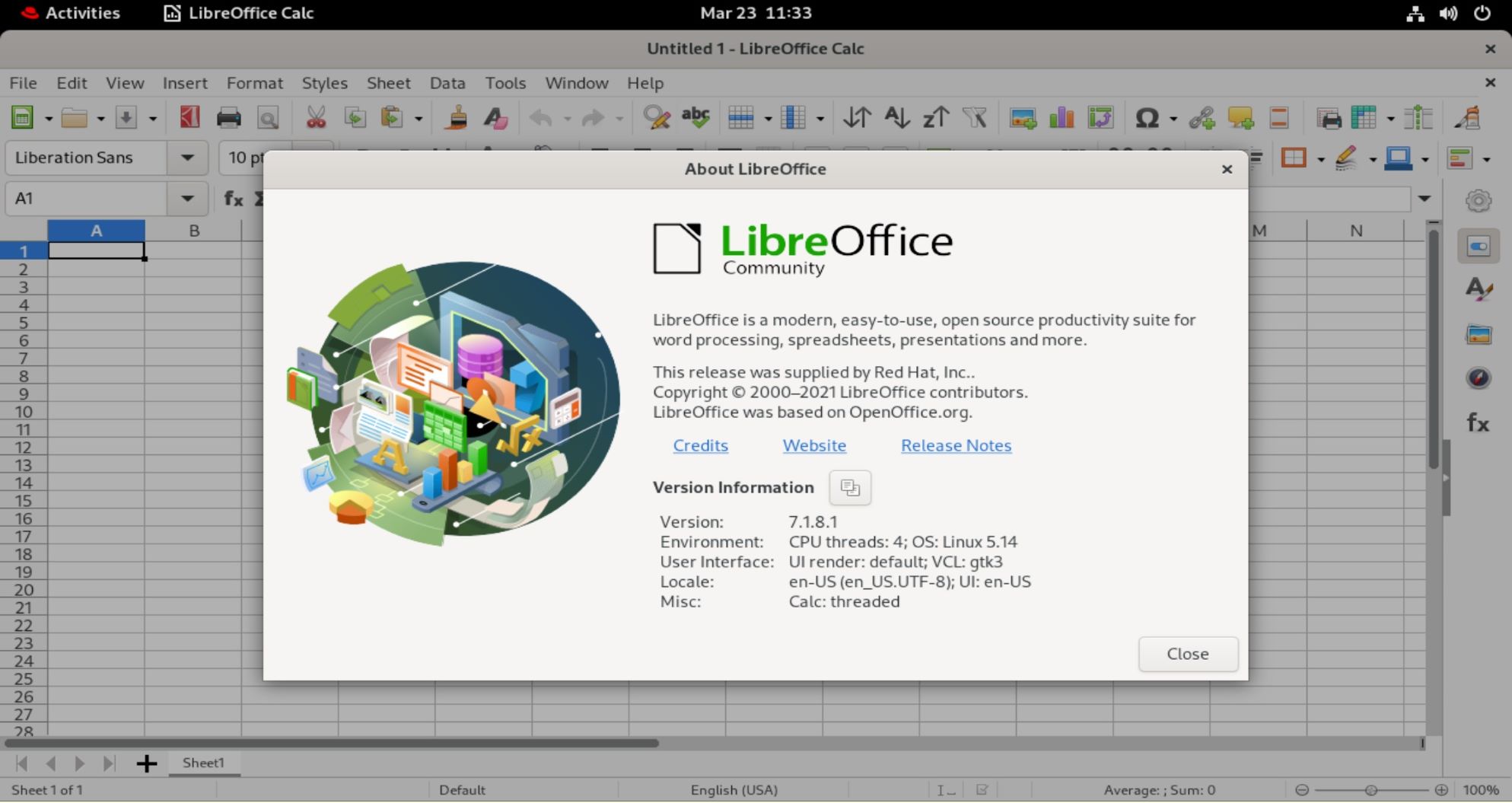Click the Clear Direct Formatting icon
1512x803 pixels.
(x=495, y=118)
